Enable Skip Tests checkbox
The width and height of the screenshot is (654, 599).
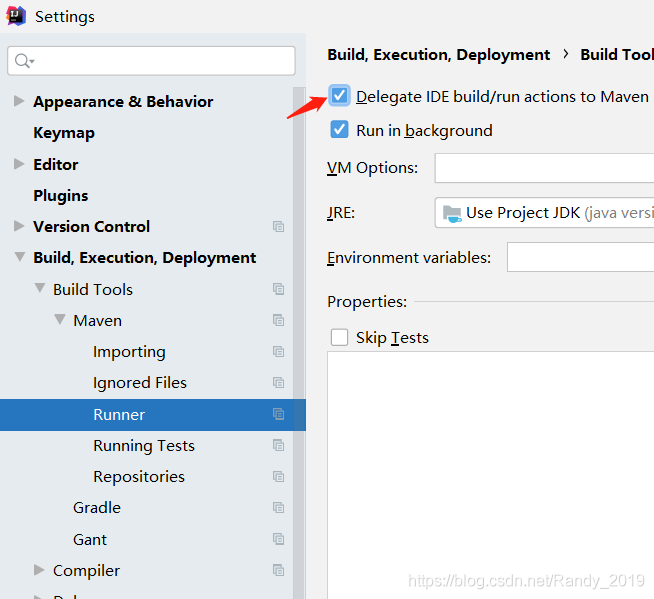coord(339,337)
